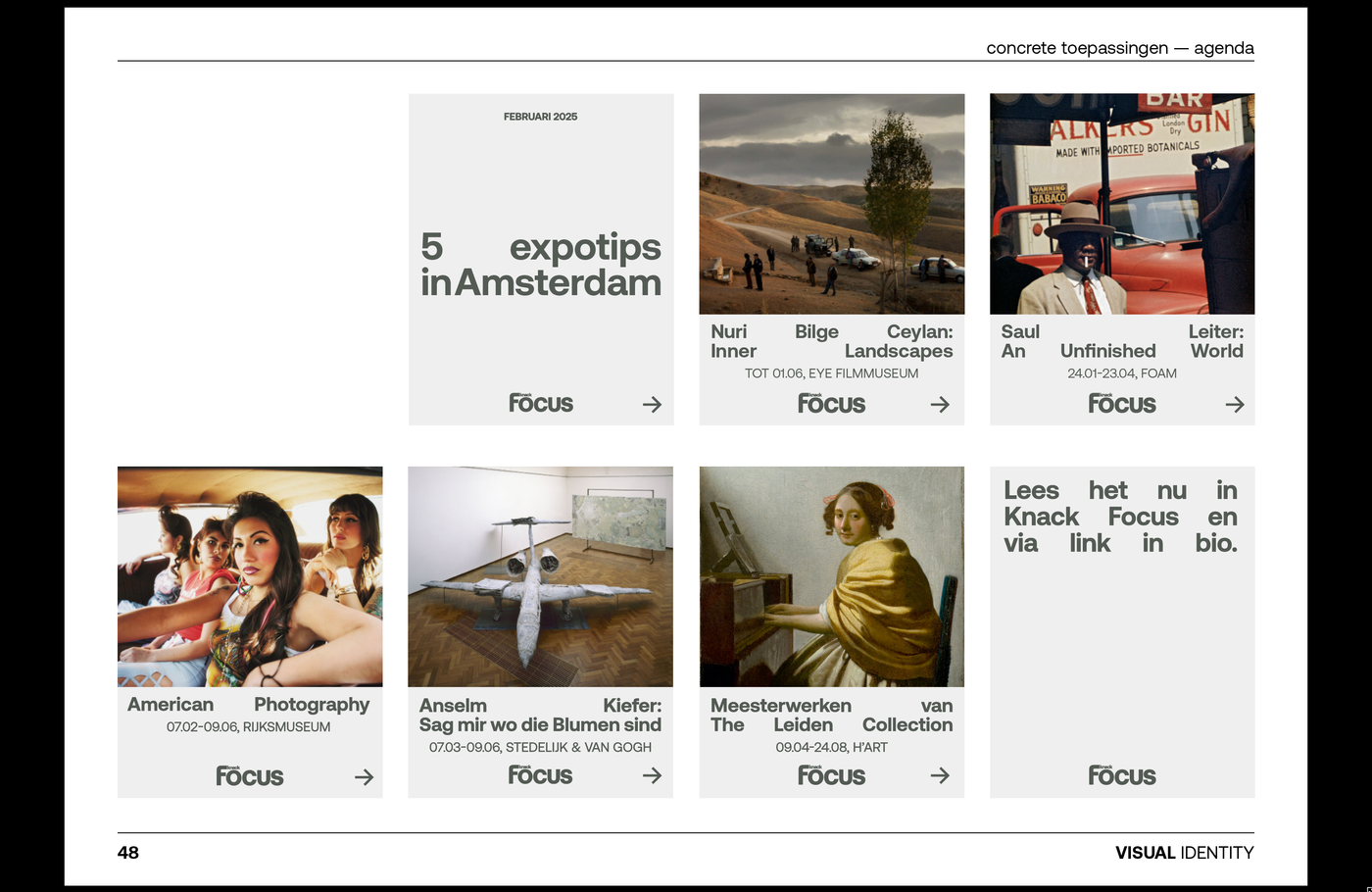Click the date line '07.03-09.06, STEDELIJK & VAN GOGH'
Screen dimensions: 1372x892
540,747
